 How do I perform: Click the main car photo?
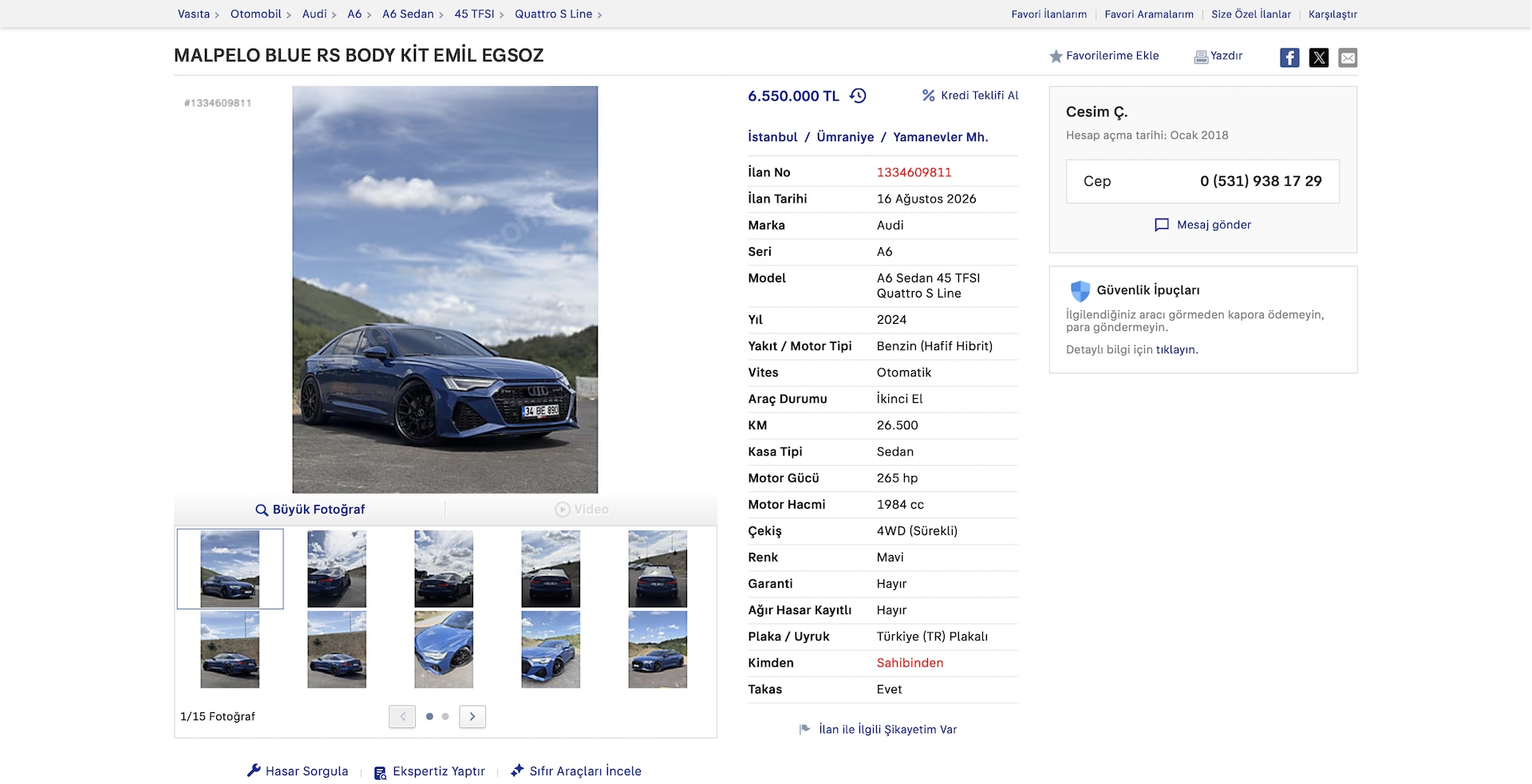pyautogui.click(x=445, y=290)
